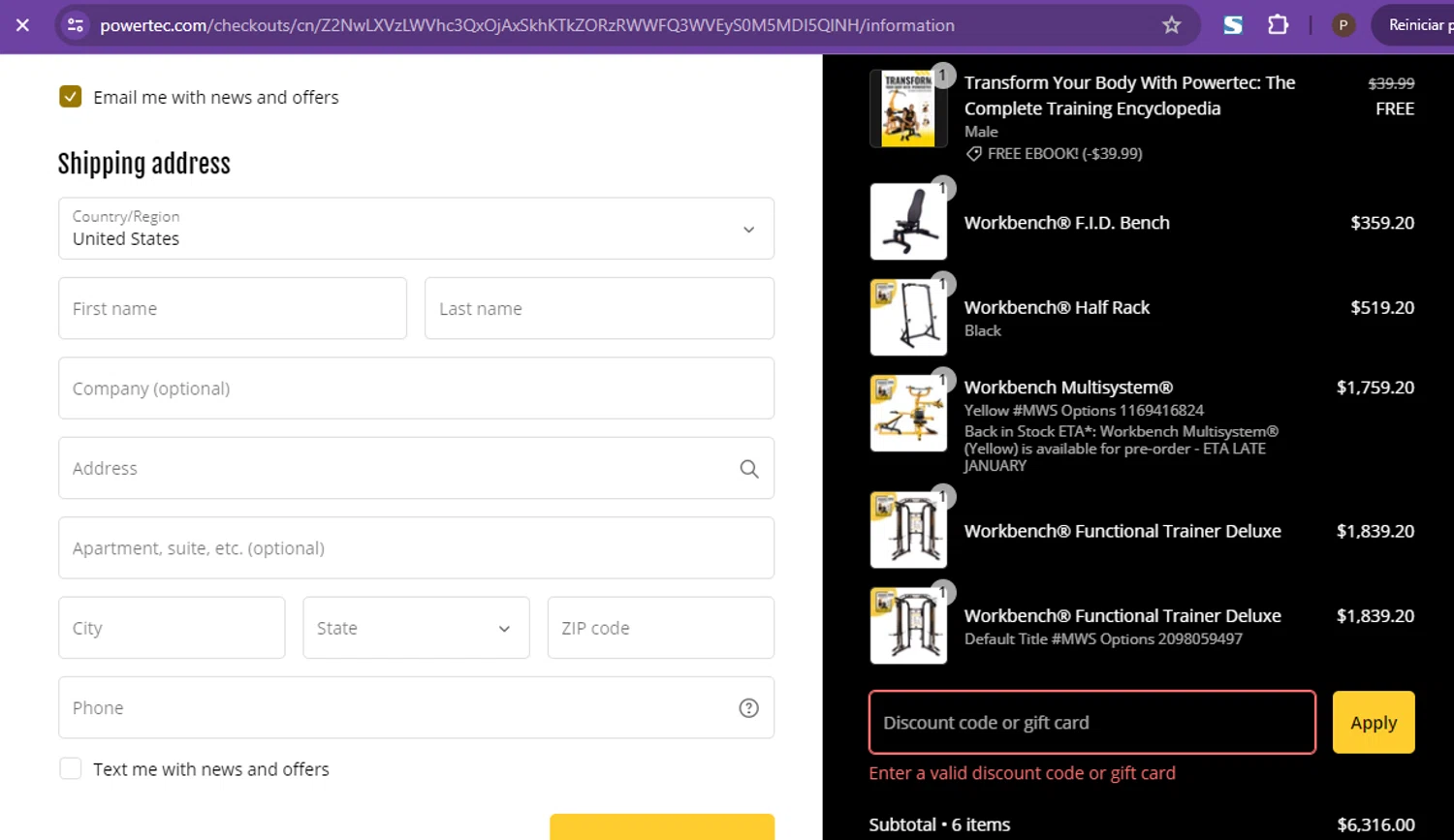The image size is (1454, 840).
Task: Click the Half Rack product thumbnail
Action: tap(908, 318)
